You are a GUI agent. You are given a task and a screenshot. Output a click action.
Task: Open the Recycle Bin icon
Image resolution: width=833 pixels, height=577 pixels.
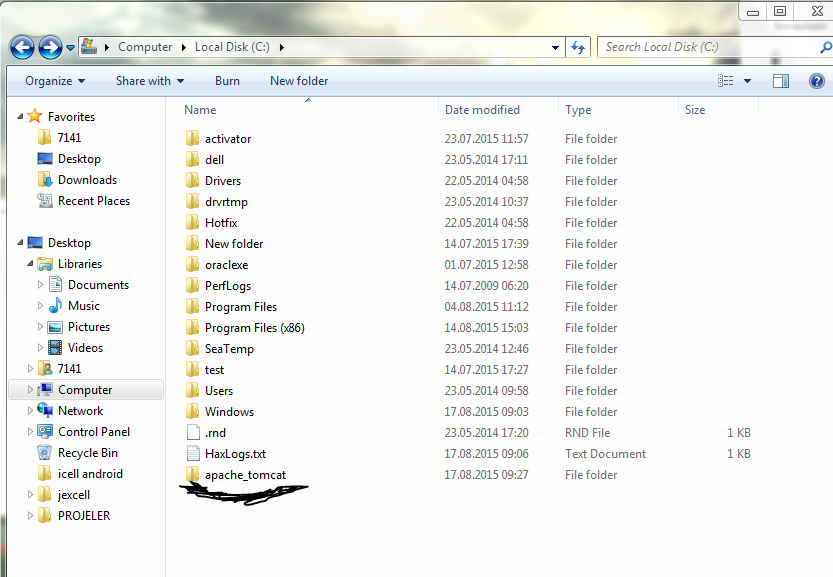click(45, 452)
